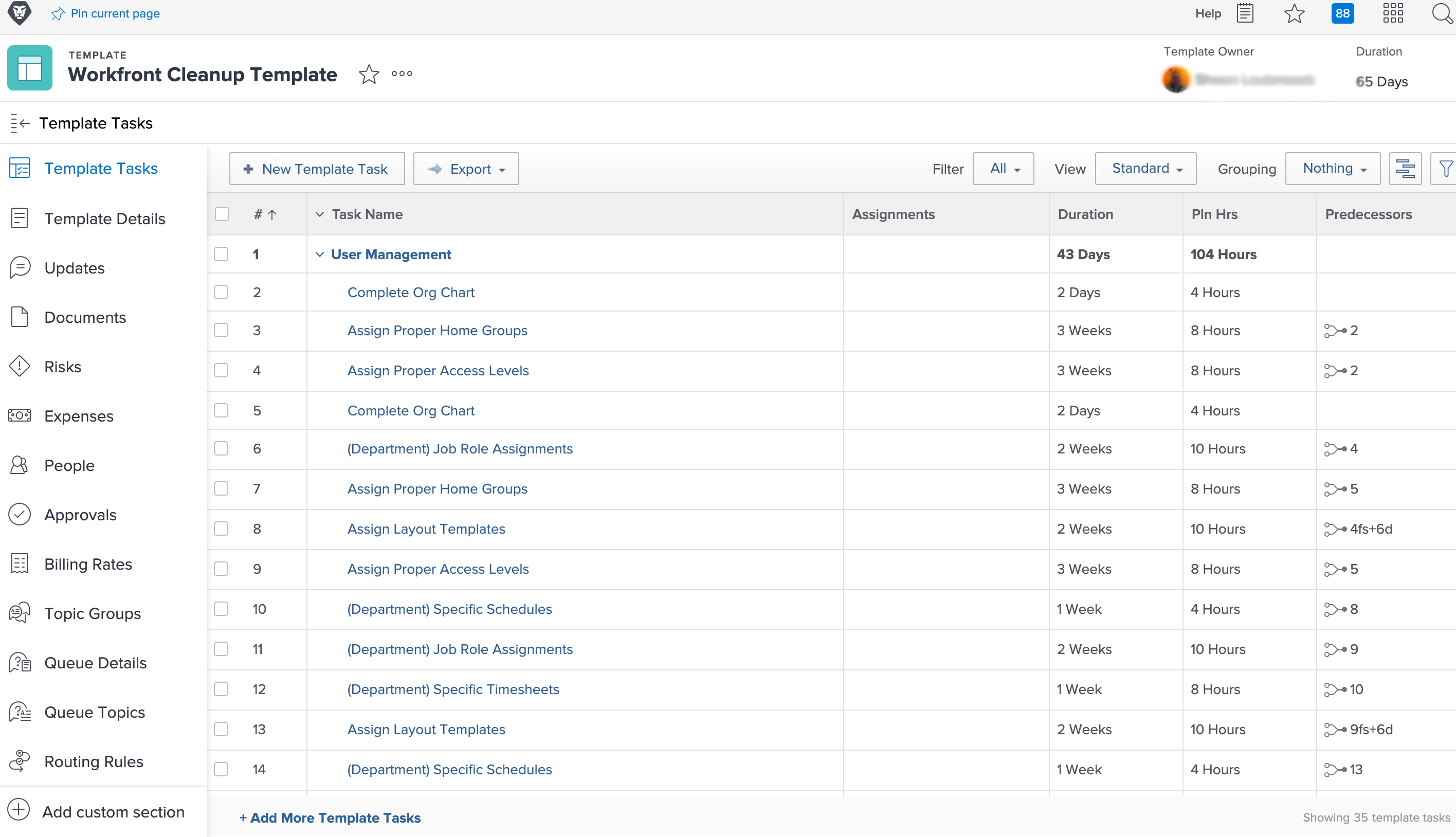Check the select-all header checkbox
The image size is (1456, 837).
point(222,214)
